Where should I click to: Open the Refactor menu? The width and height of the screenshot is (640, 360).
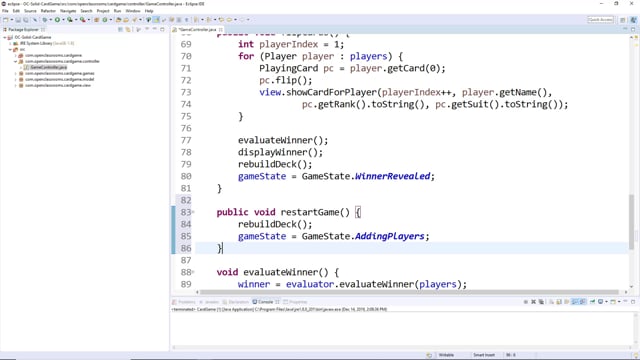(48, 11)
